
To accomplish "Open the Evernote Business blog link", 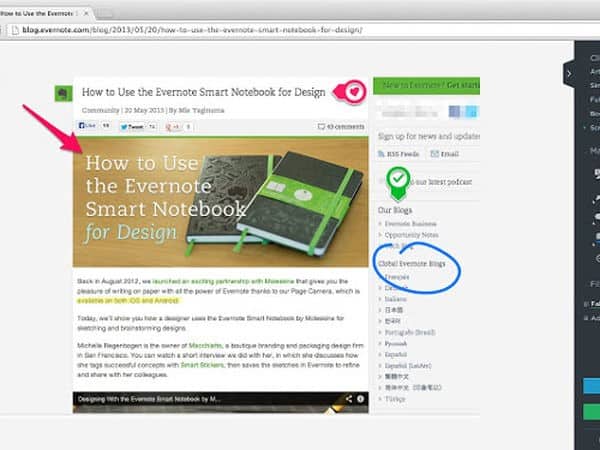I will [x=411, y=223].
